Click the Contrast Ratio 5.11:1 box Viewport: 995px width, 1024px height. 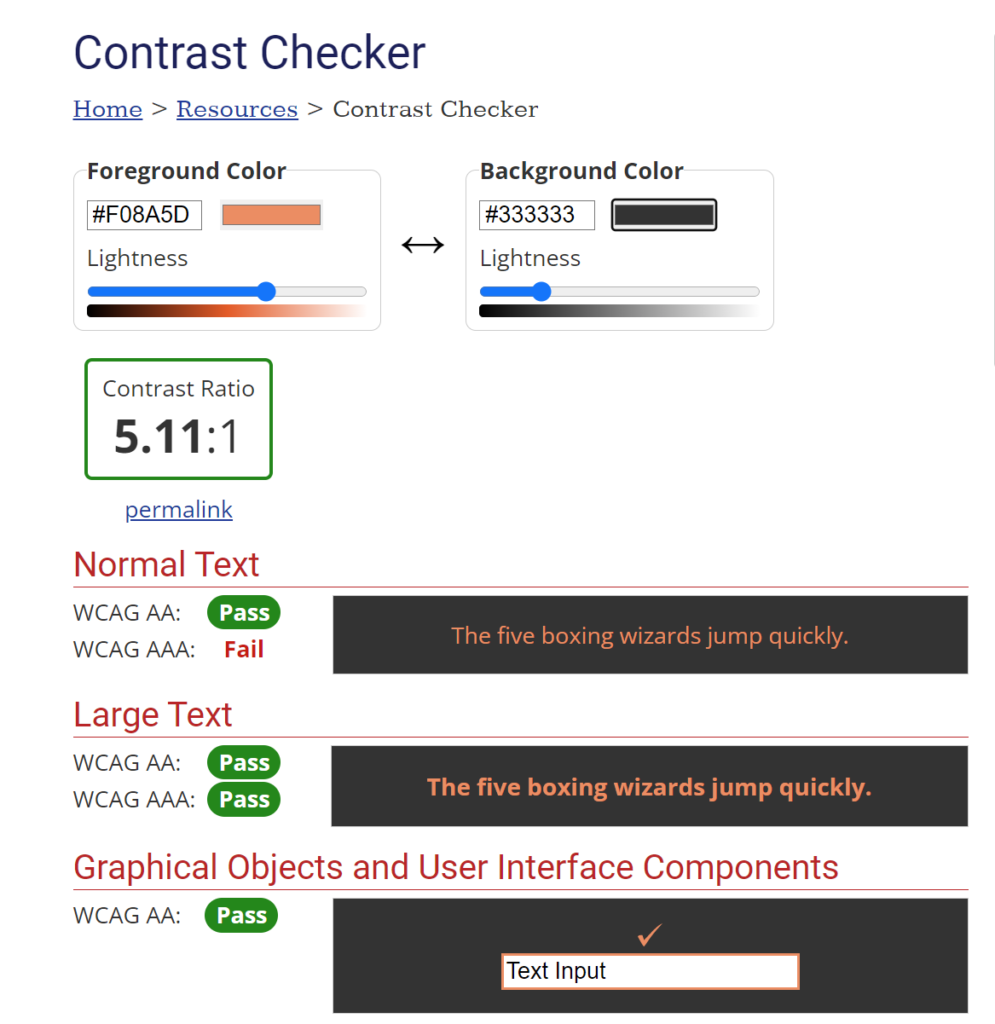tap(178, 419)
